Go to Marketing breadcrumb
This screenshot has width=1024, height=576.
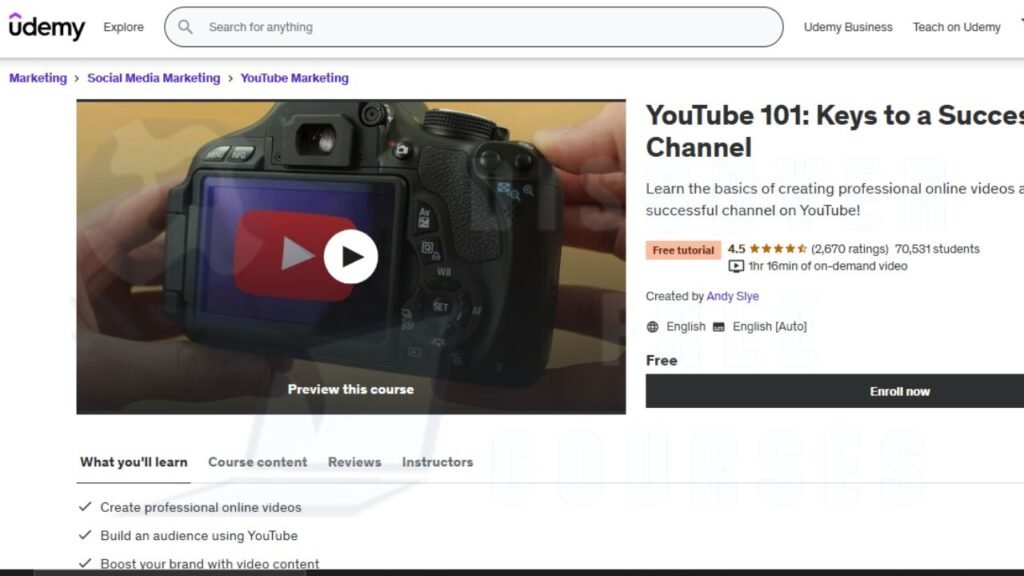[38, 78]
